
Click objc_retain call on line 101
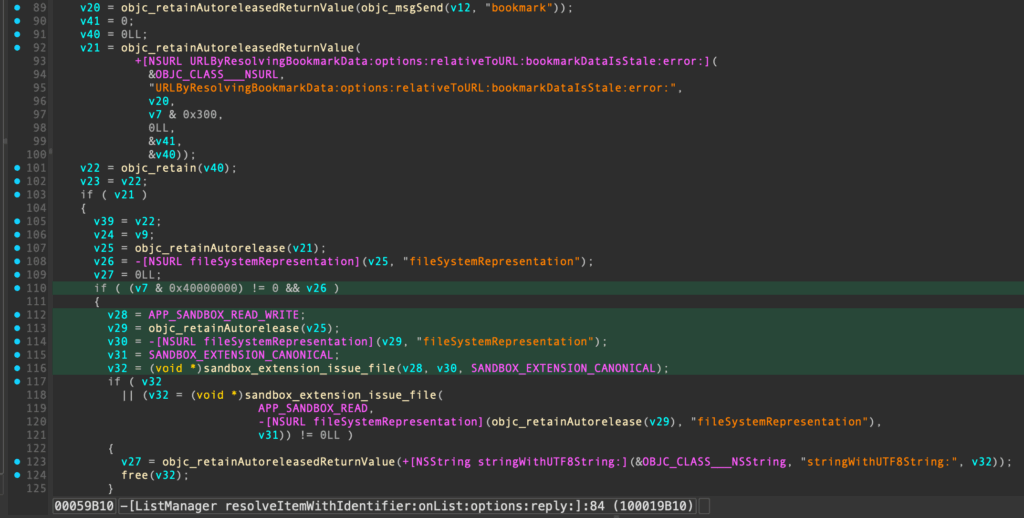click(x=159, y=168)
